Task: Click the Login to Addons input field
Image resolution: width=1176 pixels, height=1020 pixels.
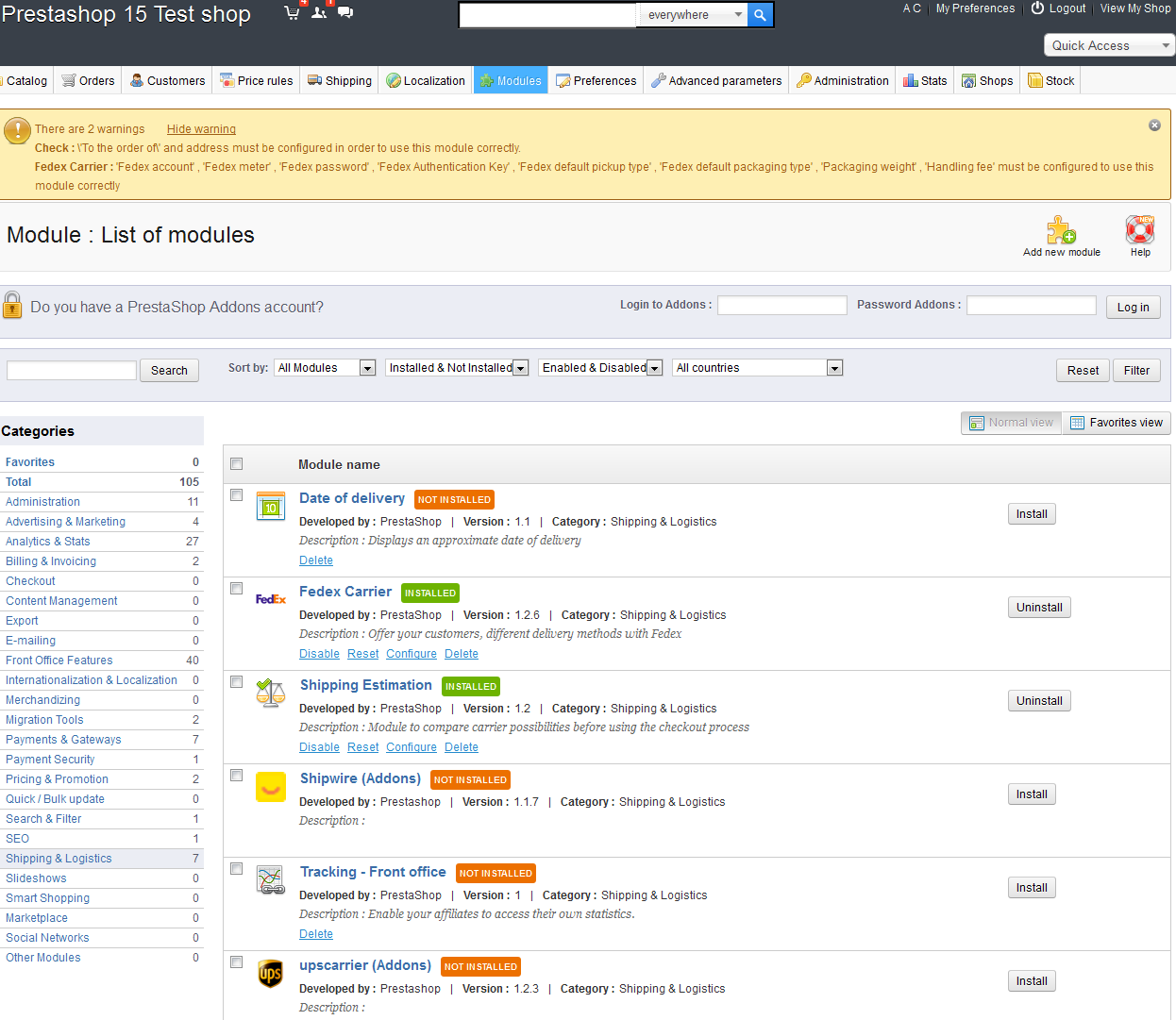Action: click(781, 305)
